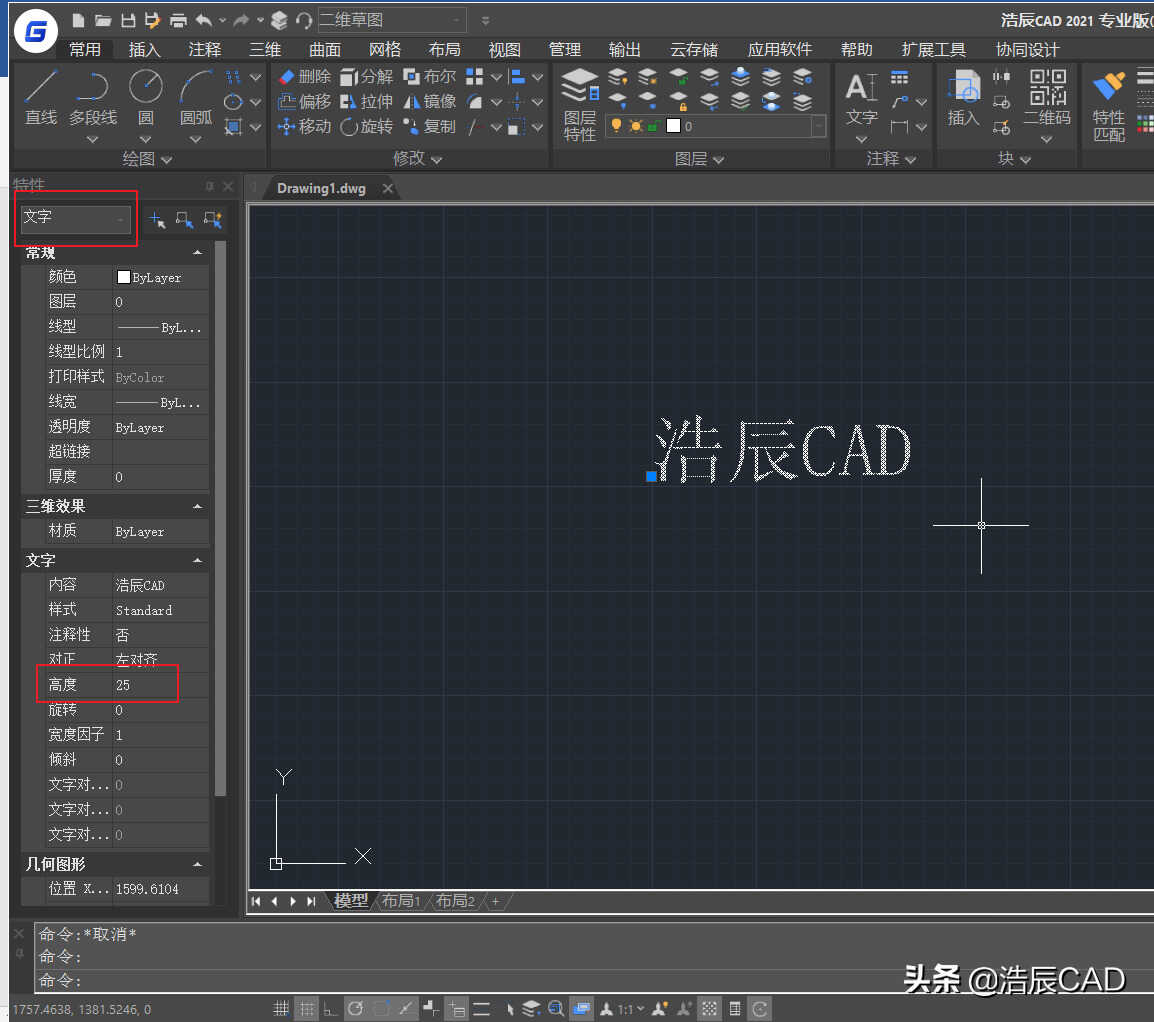Image resolution: width=1154 pixels, height=1022 pixels.
Task: Click the QR code (二维码) tool
Action: point(1047,97)
